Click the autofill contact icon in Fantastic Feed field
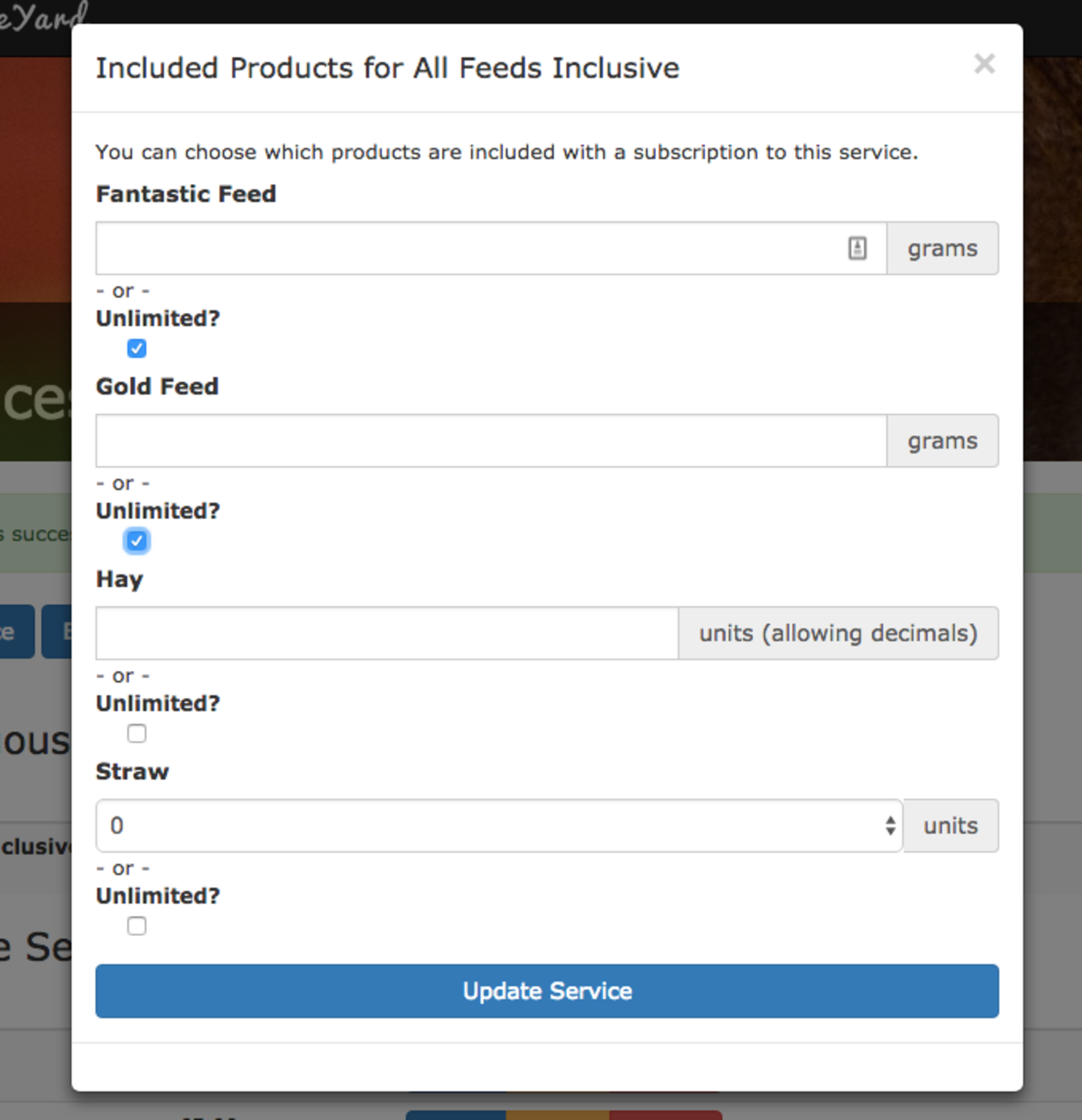Image resolution: width=1082 pixels, height=1120 pixels. click(x=857, y=248)
